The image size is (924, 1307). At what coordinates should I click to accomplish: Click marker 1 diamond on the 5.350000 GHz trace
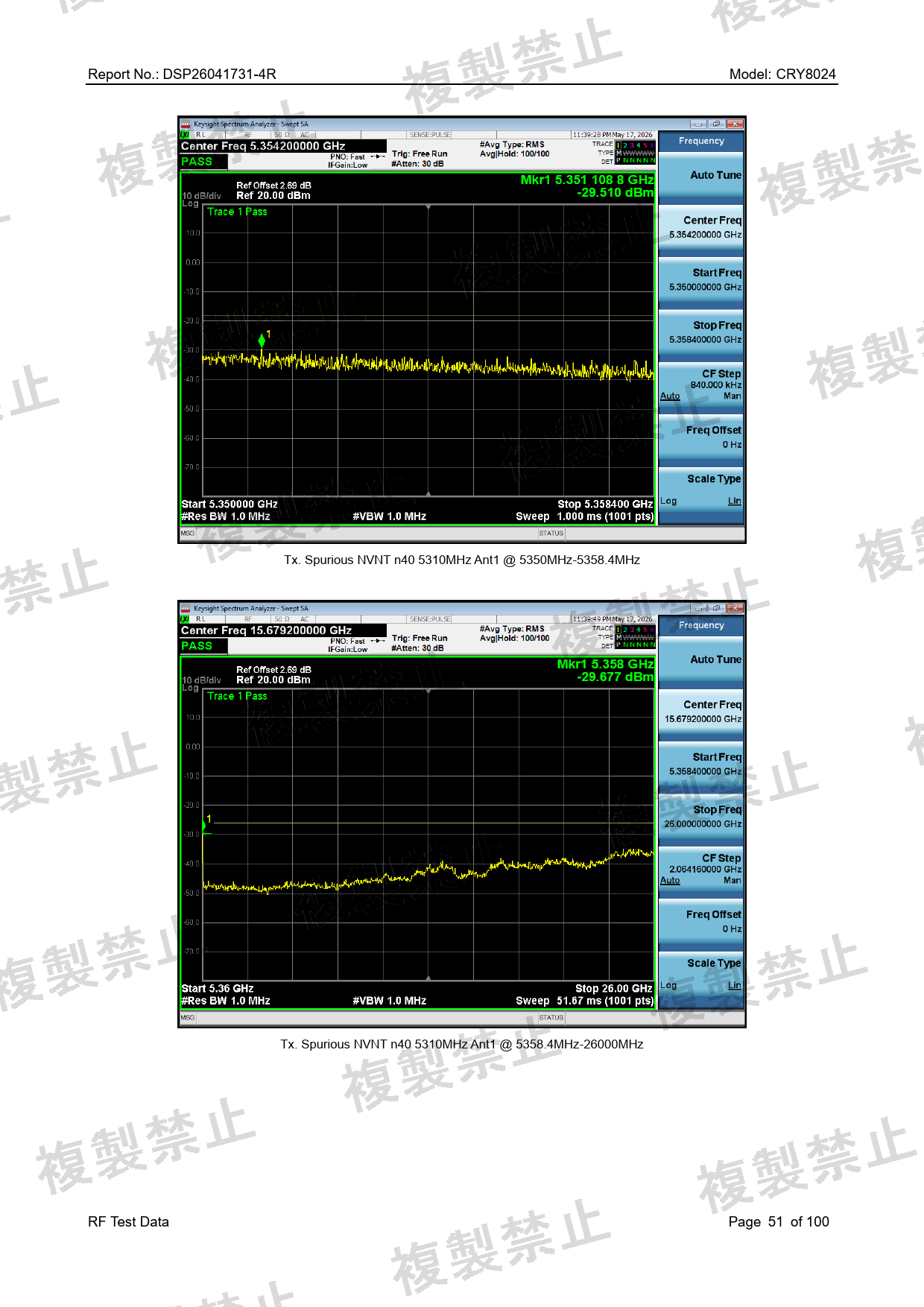point(262,341)
